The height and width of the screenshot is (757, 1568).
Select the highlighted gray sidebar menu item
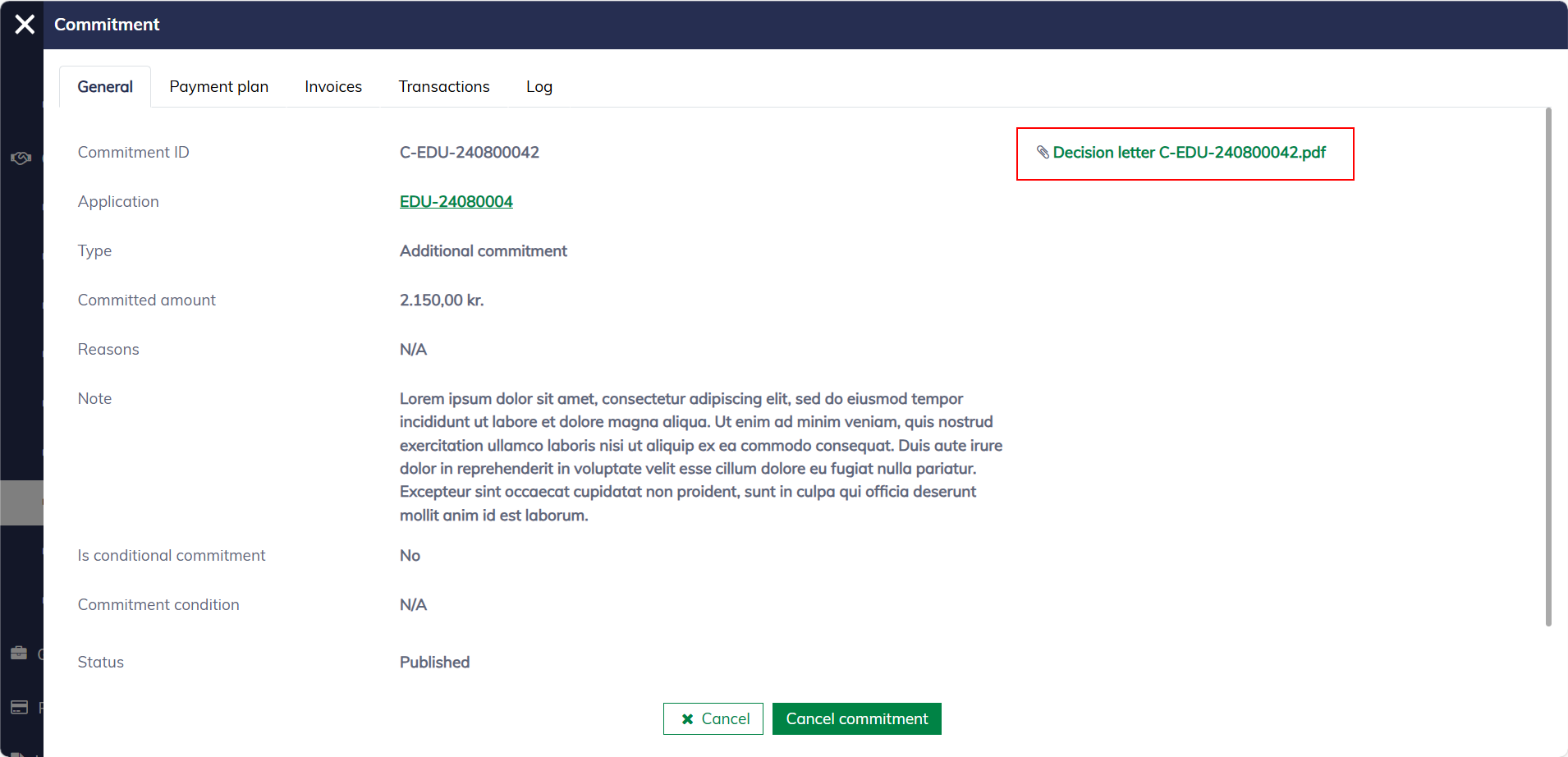pyautogui.click(x=21, y=502)
